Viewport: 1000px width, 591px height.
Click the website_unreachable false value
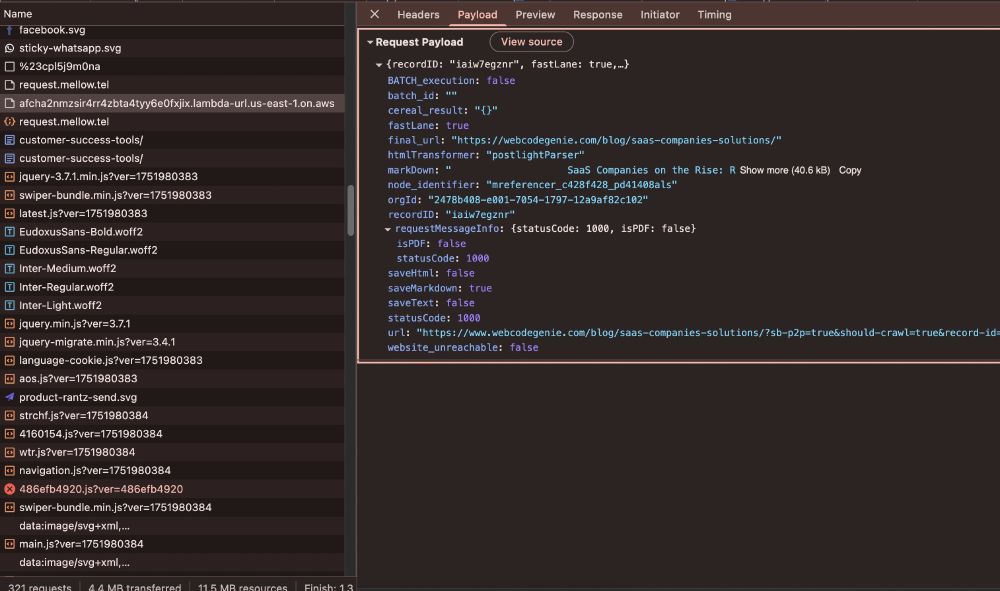point(524,347)
